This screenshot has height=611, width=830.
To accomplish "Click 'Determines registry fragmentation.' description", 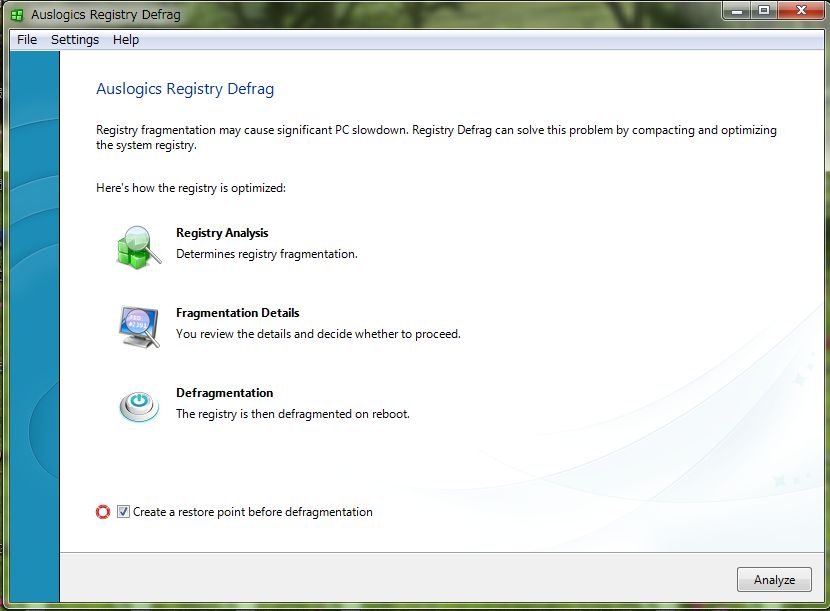I will [266, 254].
